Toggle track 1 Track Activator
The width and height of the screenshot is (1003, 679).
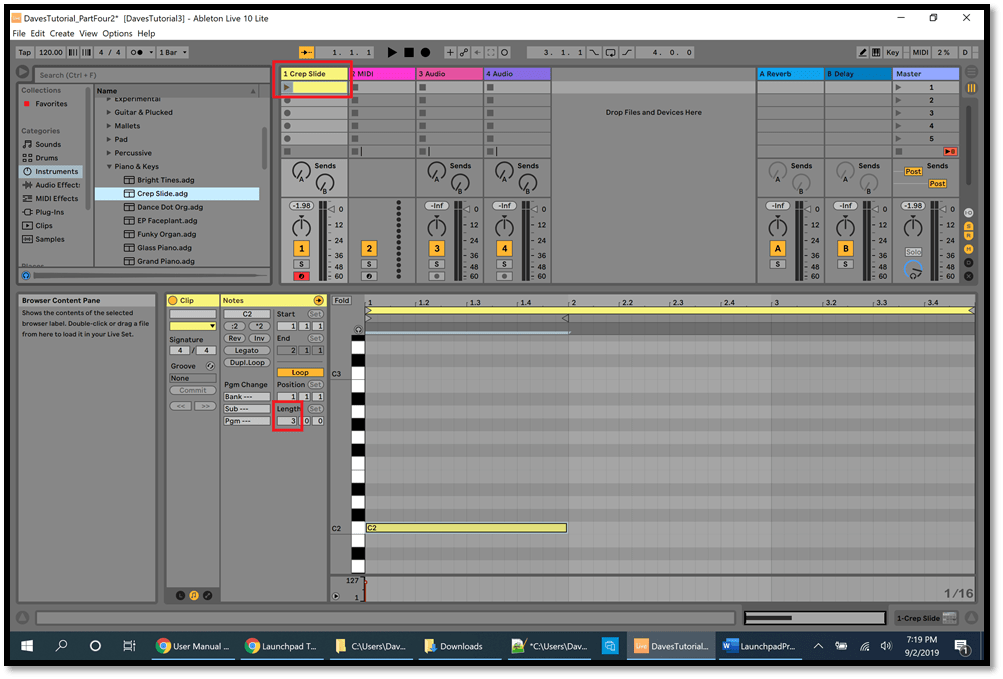[x=301, y=248]
